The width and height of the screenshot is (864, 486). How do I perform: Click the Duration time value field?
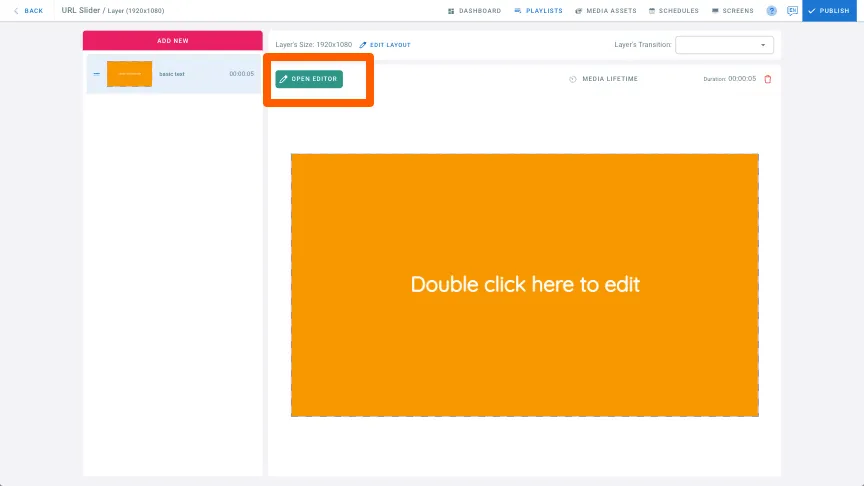(x=742, y=79)
